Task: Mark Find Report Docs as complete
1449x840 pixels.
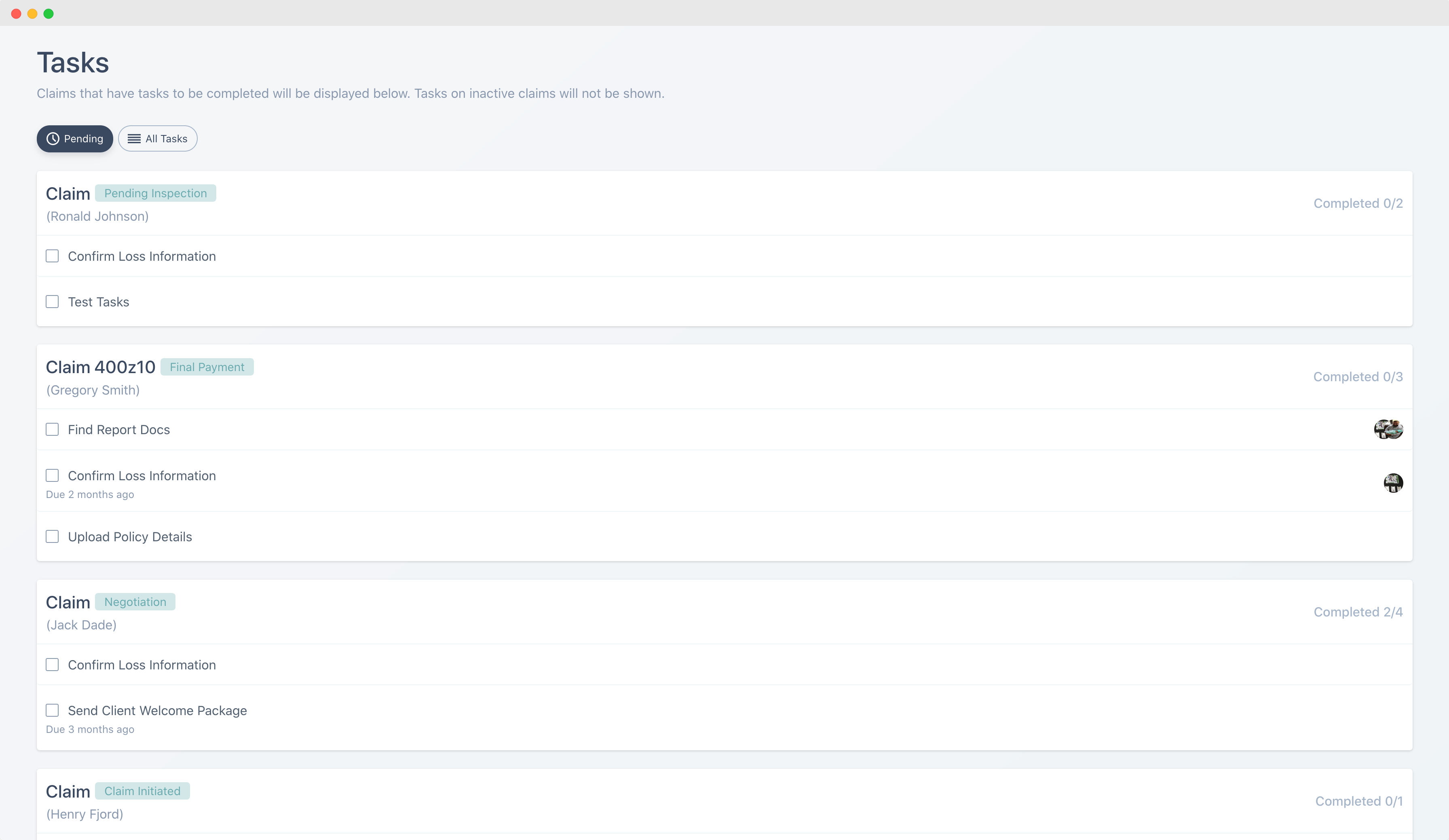Action: [52, 429]
